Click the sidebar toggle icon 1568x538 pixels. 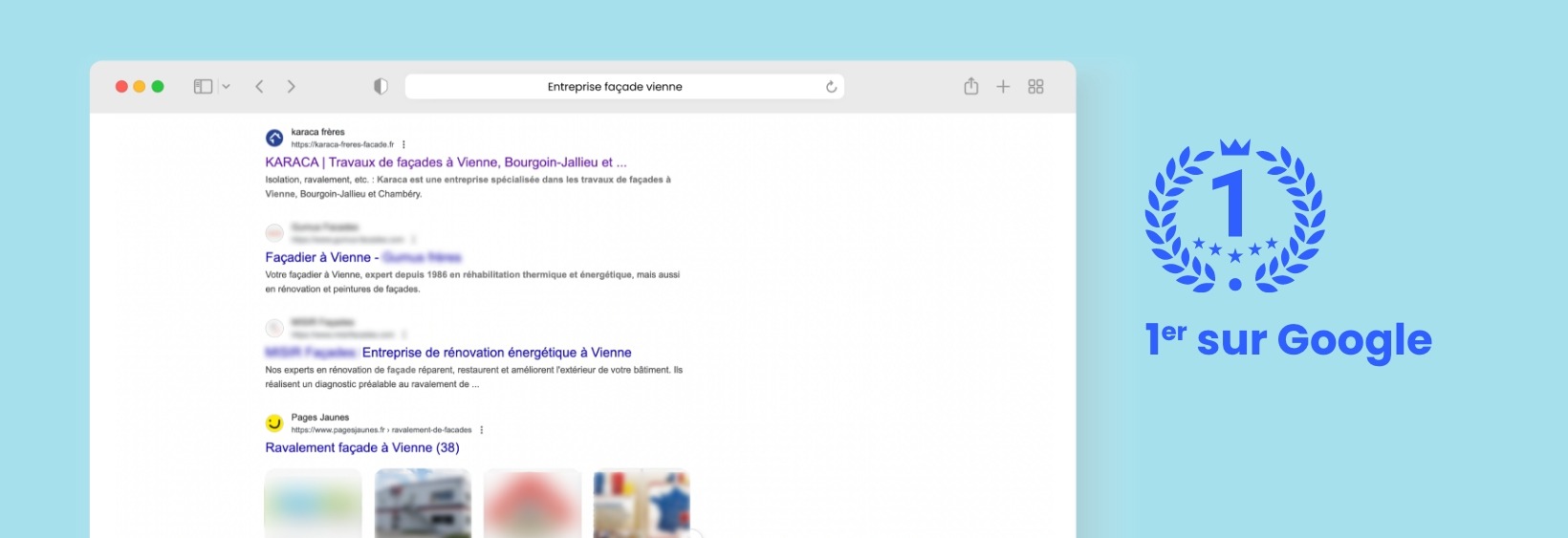(203, 87)
